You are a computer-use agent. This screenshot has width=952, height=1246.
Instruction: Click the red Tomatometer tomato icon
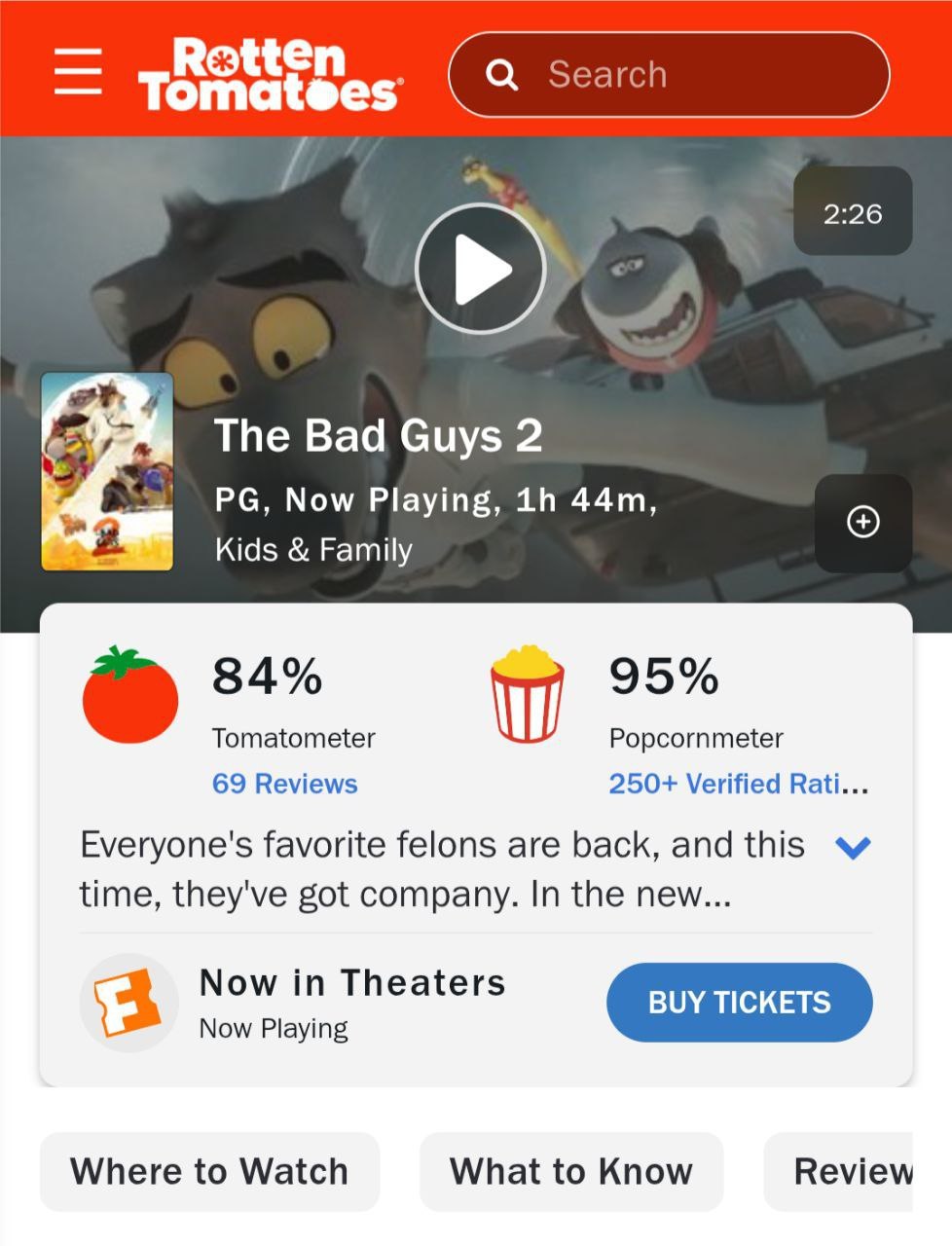pyautogui.click(x=129, y=695)
